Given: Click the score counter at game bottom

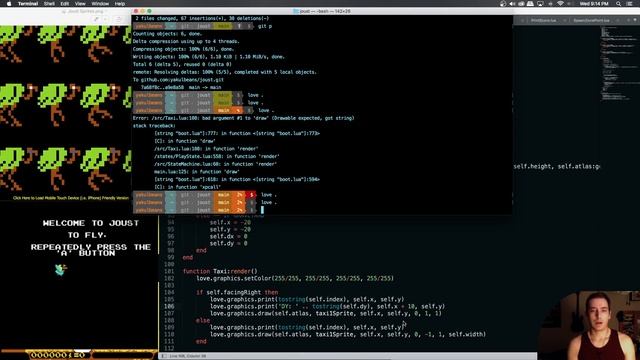Looking at the screenshot, I should (x=58, y=355).
